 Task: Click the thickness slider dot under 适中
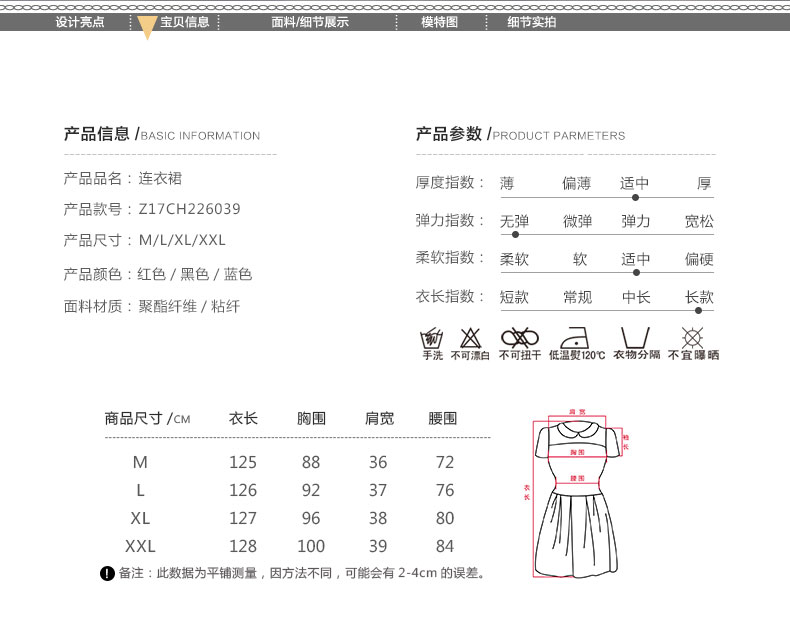coord(635,198)
